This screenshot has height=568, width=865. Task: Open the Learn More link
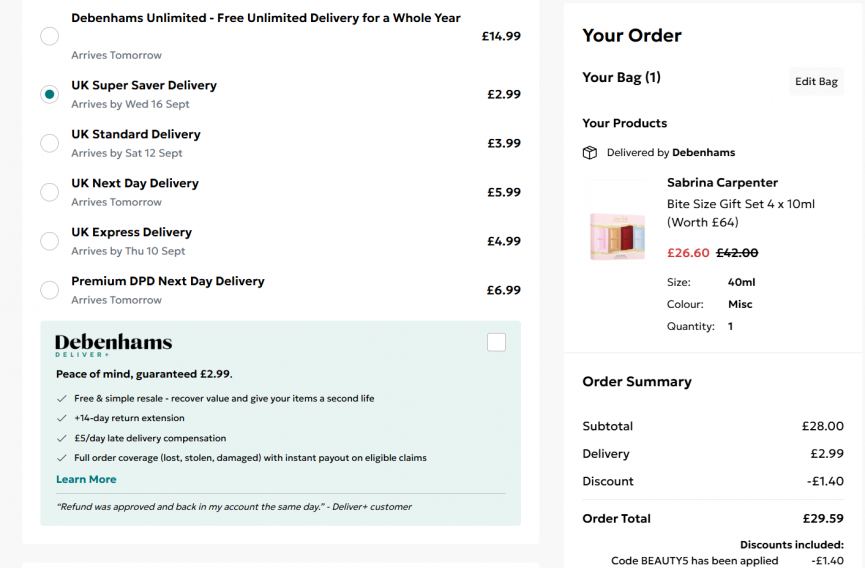coord(86,479)
